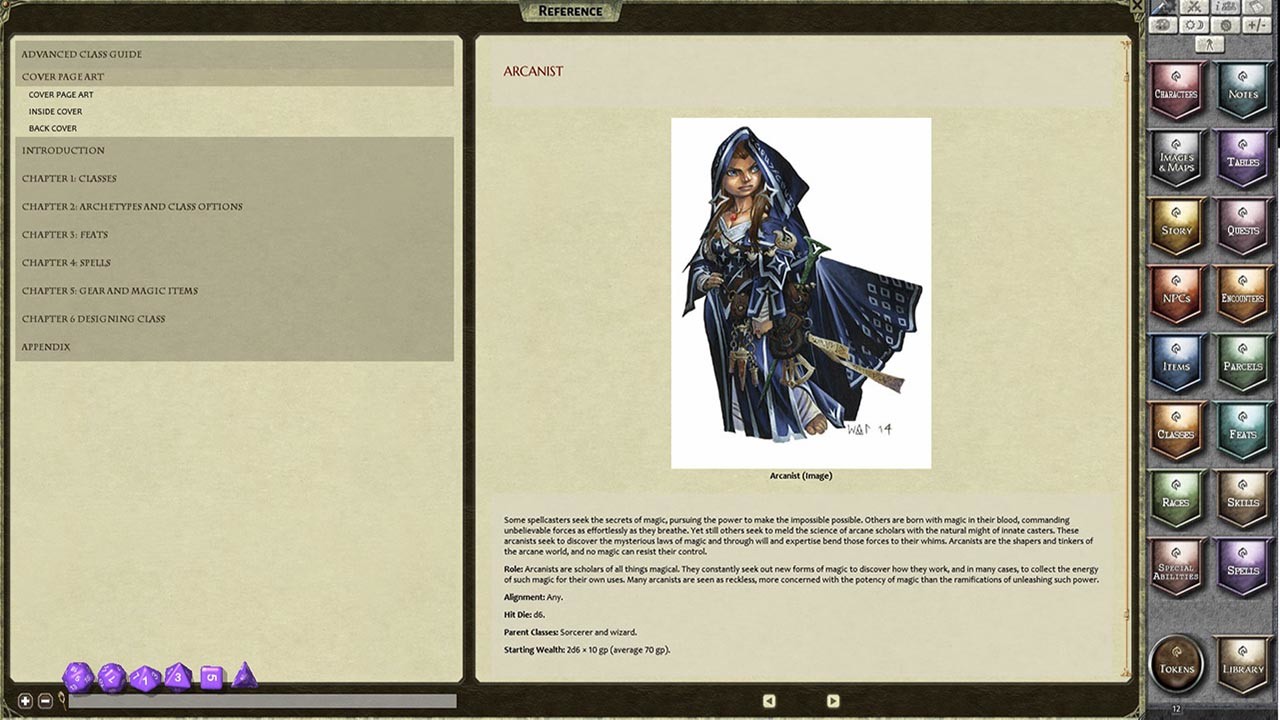1280x720 pixels.
Task: Collapse the Cover Page Art section
Action: pyautogui.click(x=63, y=76)
